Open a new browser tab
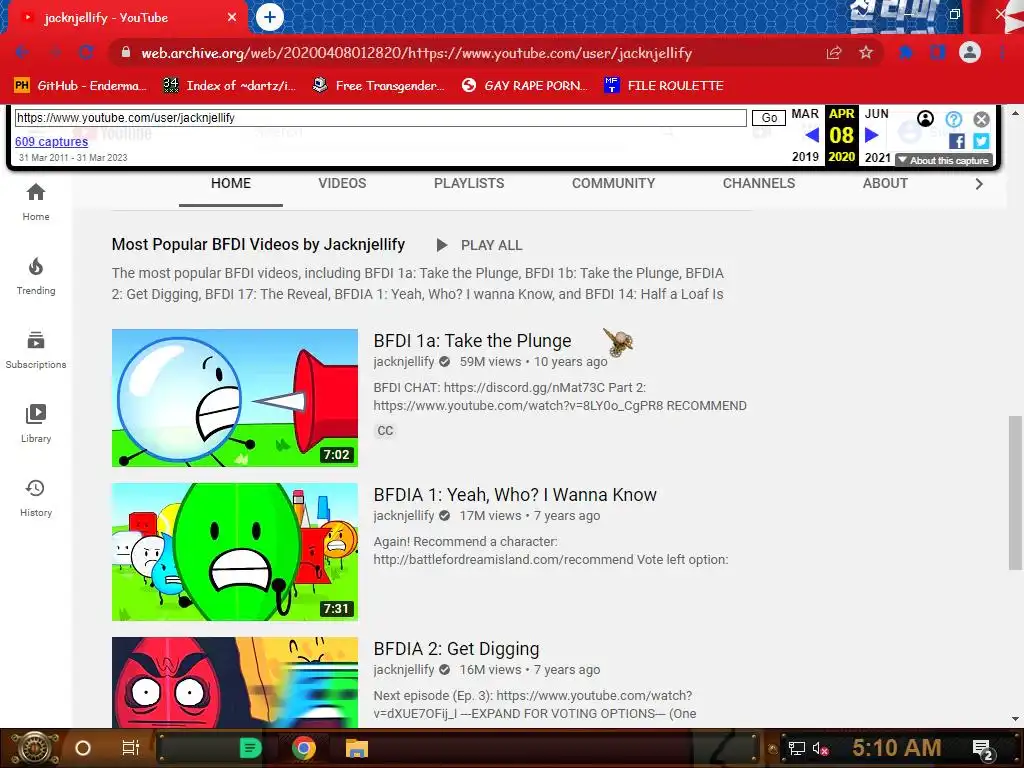Image resolution: width=1024 pixels, height=768 pixels. pyautogui.click(x=270, y=17)
